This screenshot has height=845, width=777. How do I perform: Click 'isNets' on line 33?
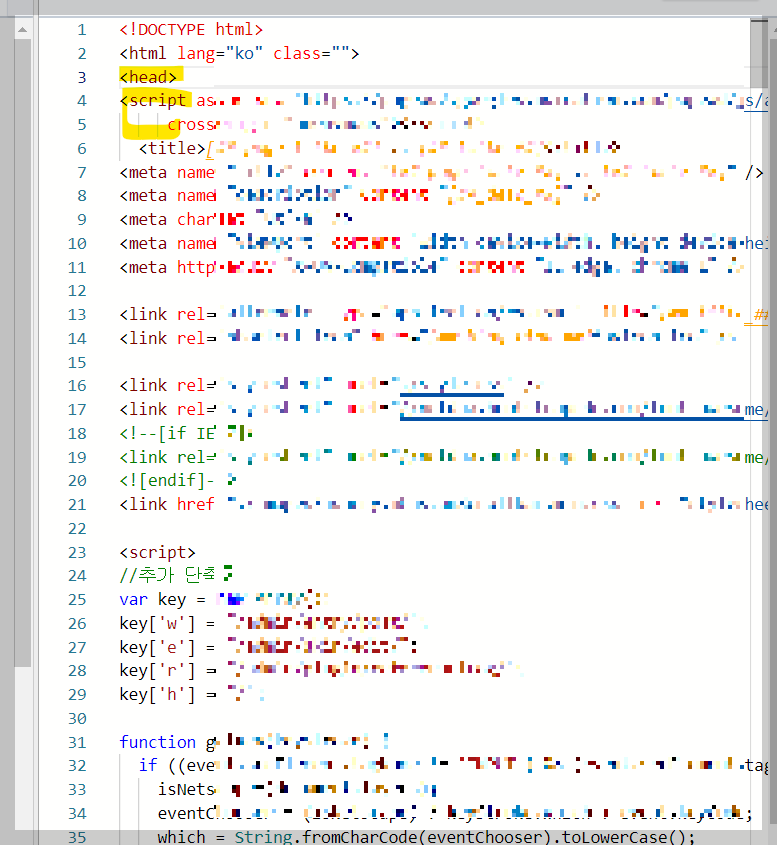click(x=186, y=789)
